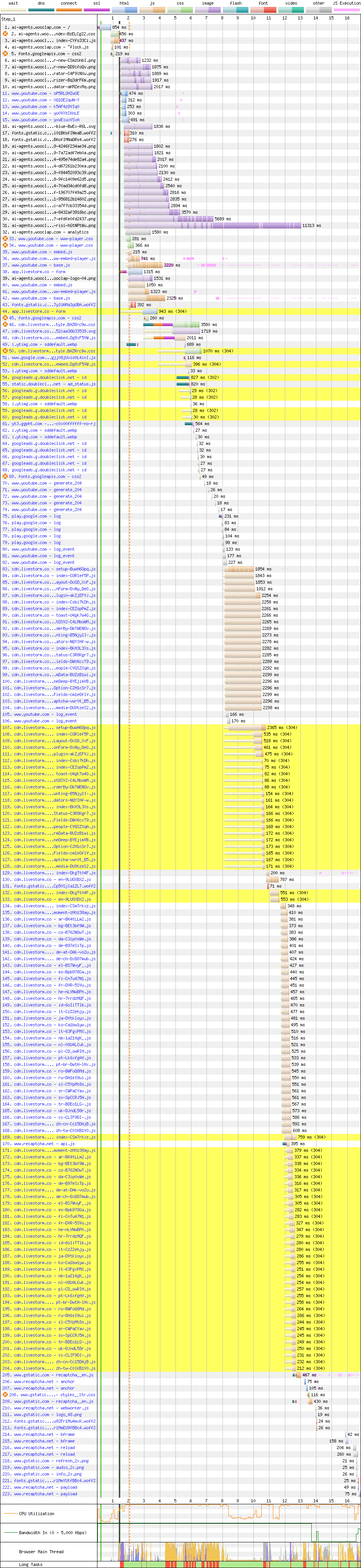Click the CPU Utilization graph label
Image resolution: width=361 pixels, height=1568 pixels.
36,1513
